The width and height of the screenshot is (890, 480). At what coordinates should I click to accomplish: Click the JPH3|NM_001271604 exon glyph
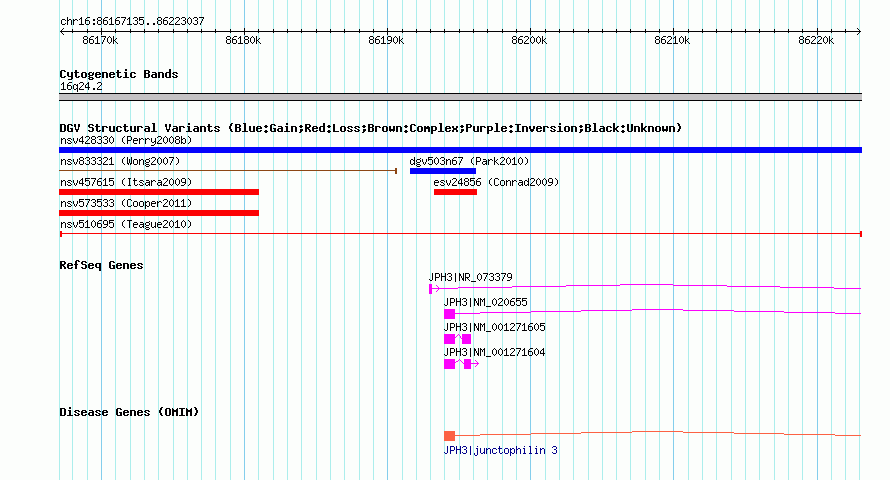click(x=461, y=364)
